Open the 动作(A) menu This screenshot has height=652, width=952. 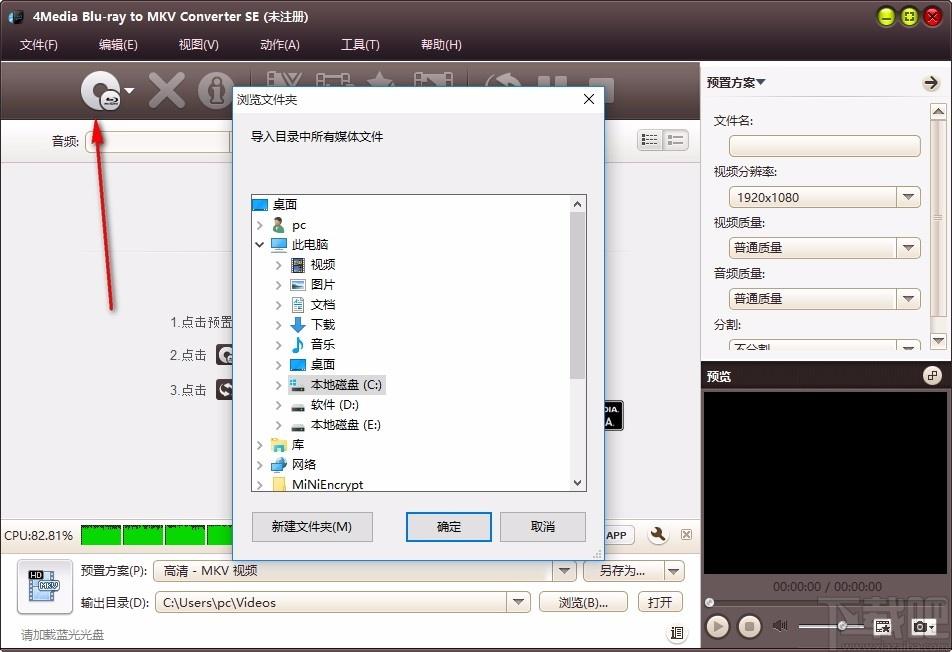(x=279, y=44)
